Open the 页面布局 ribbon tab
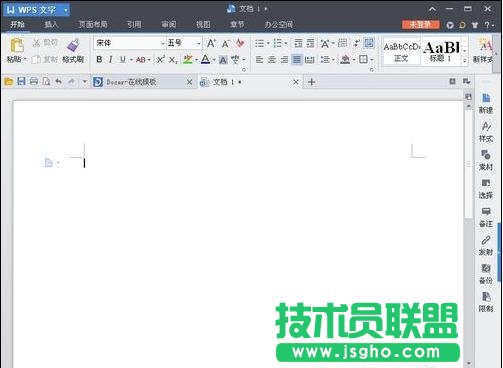The height and width of the screenshot is (368, 503). 93,24
